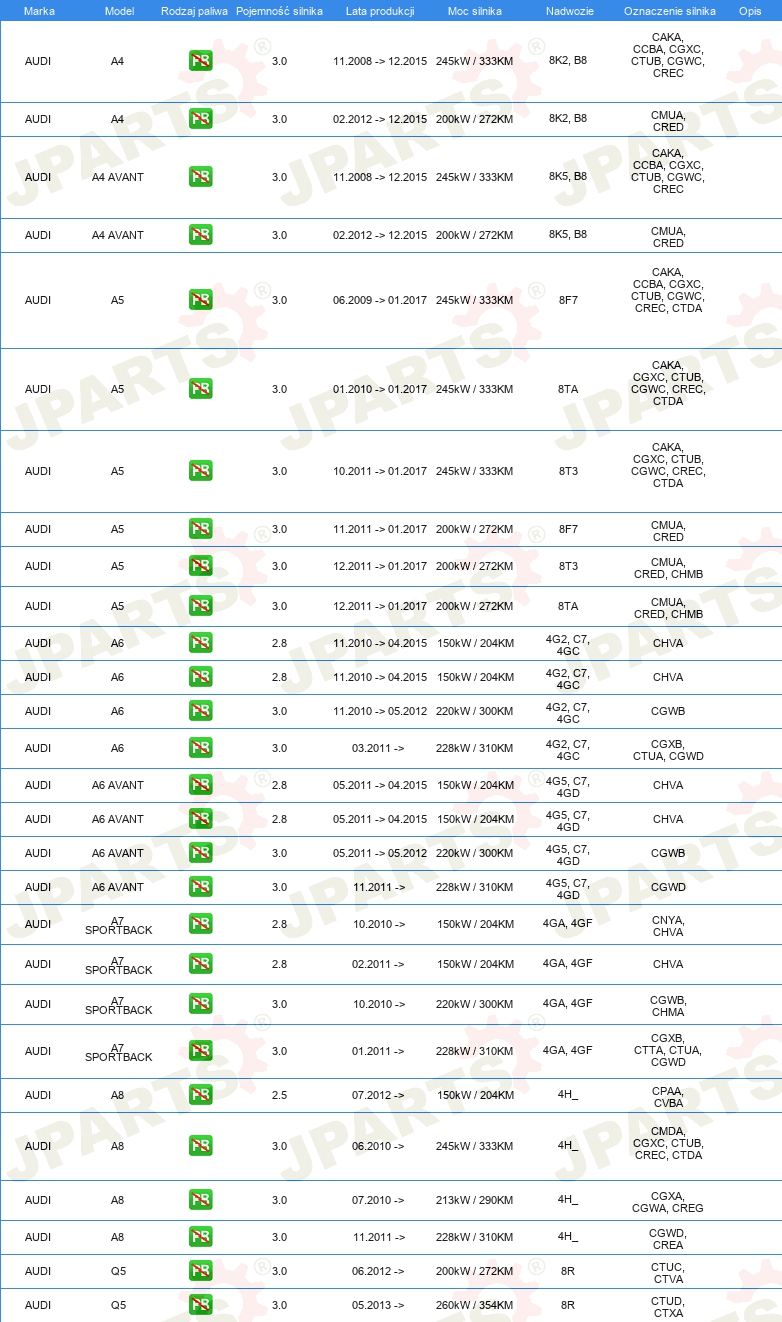
Task: Click the fuel icon in the Q5 272KM row
Action: pos(201,1271)
